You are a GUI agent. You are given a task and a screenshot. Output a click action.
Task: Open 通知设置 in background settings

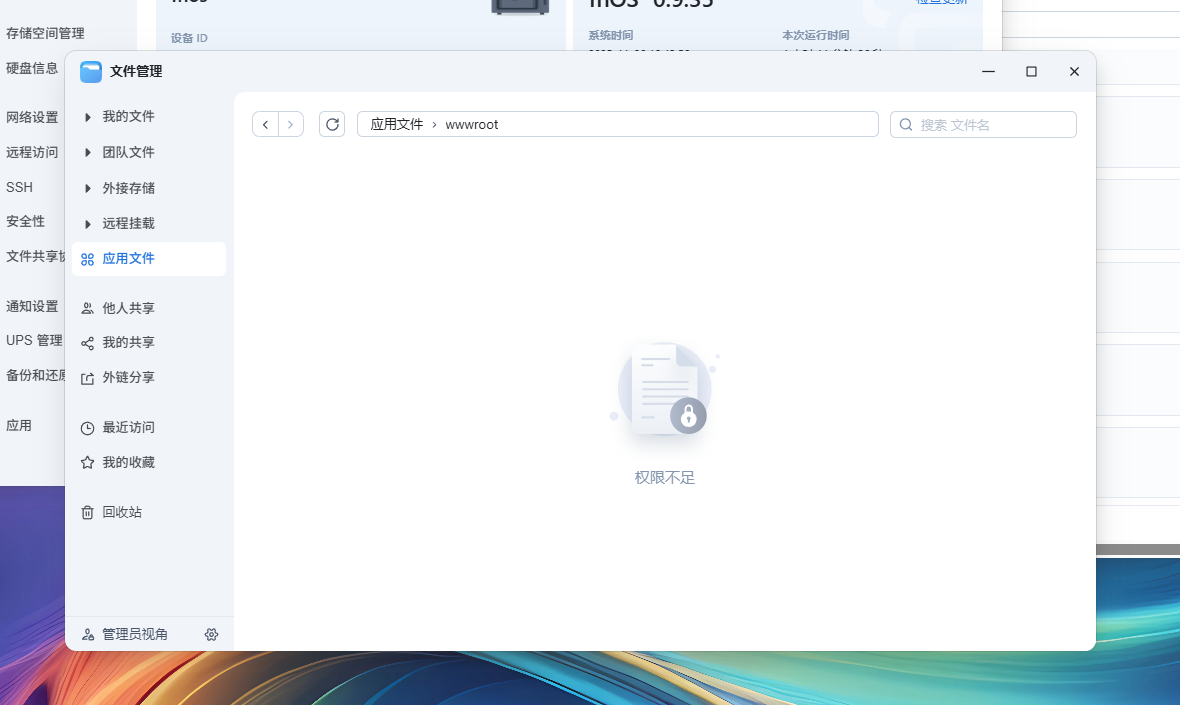[32, 306]
